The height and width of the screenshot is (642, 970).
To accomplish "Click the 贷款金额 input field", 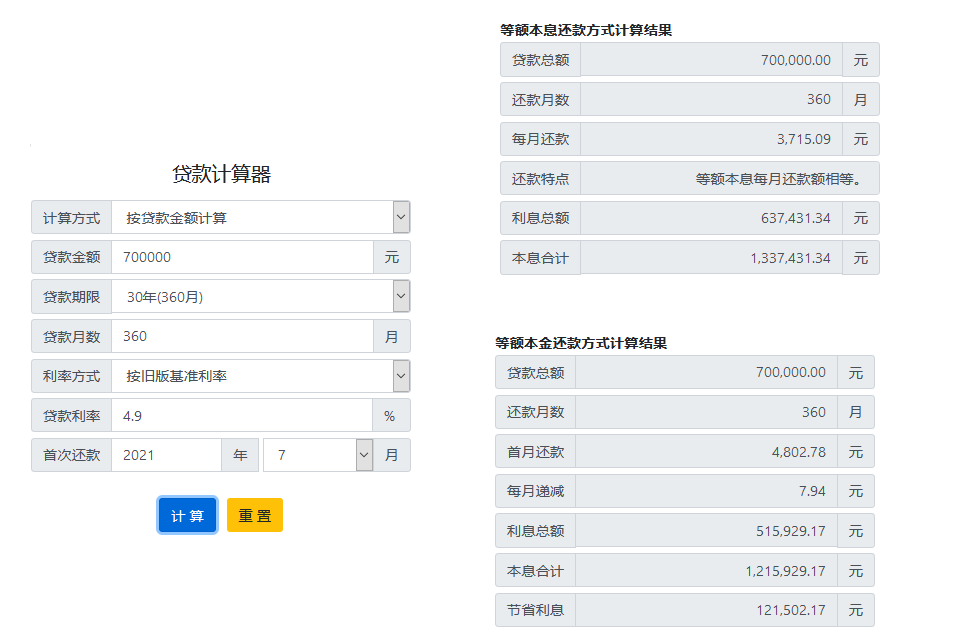I will (242, 257).
